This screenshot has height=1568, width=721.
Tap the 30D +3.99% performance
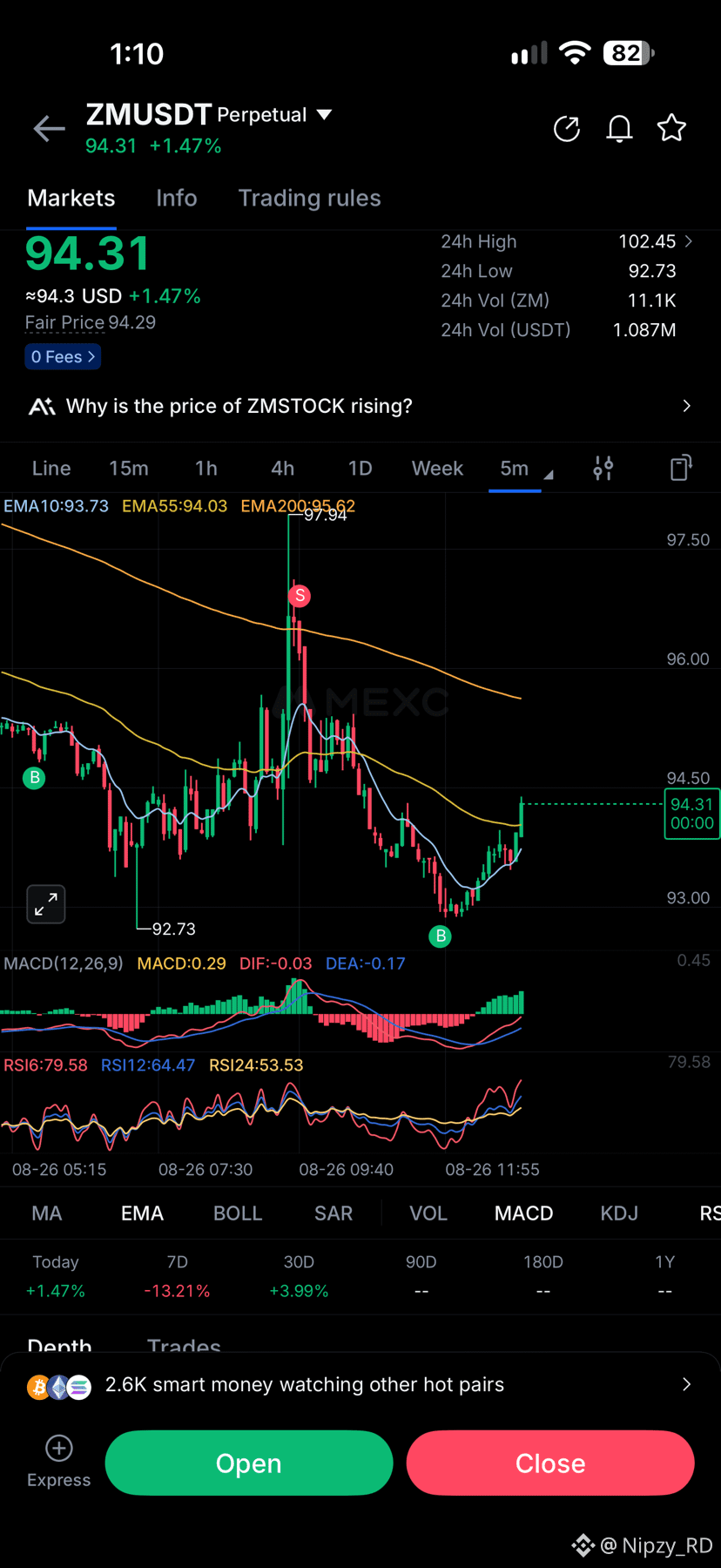point(299,1276)
